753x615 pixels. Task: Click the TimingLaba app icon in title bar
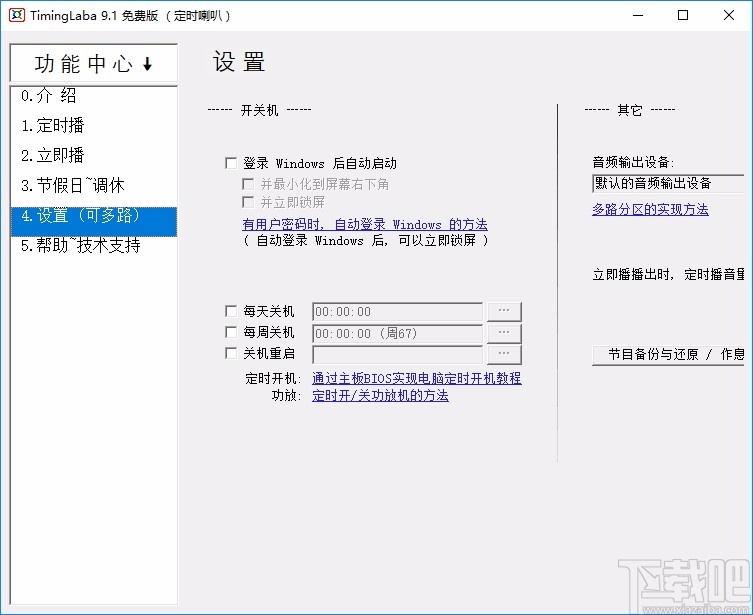[16, 15]
